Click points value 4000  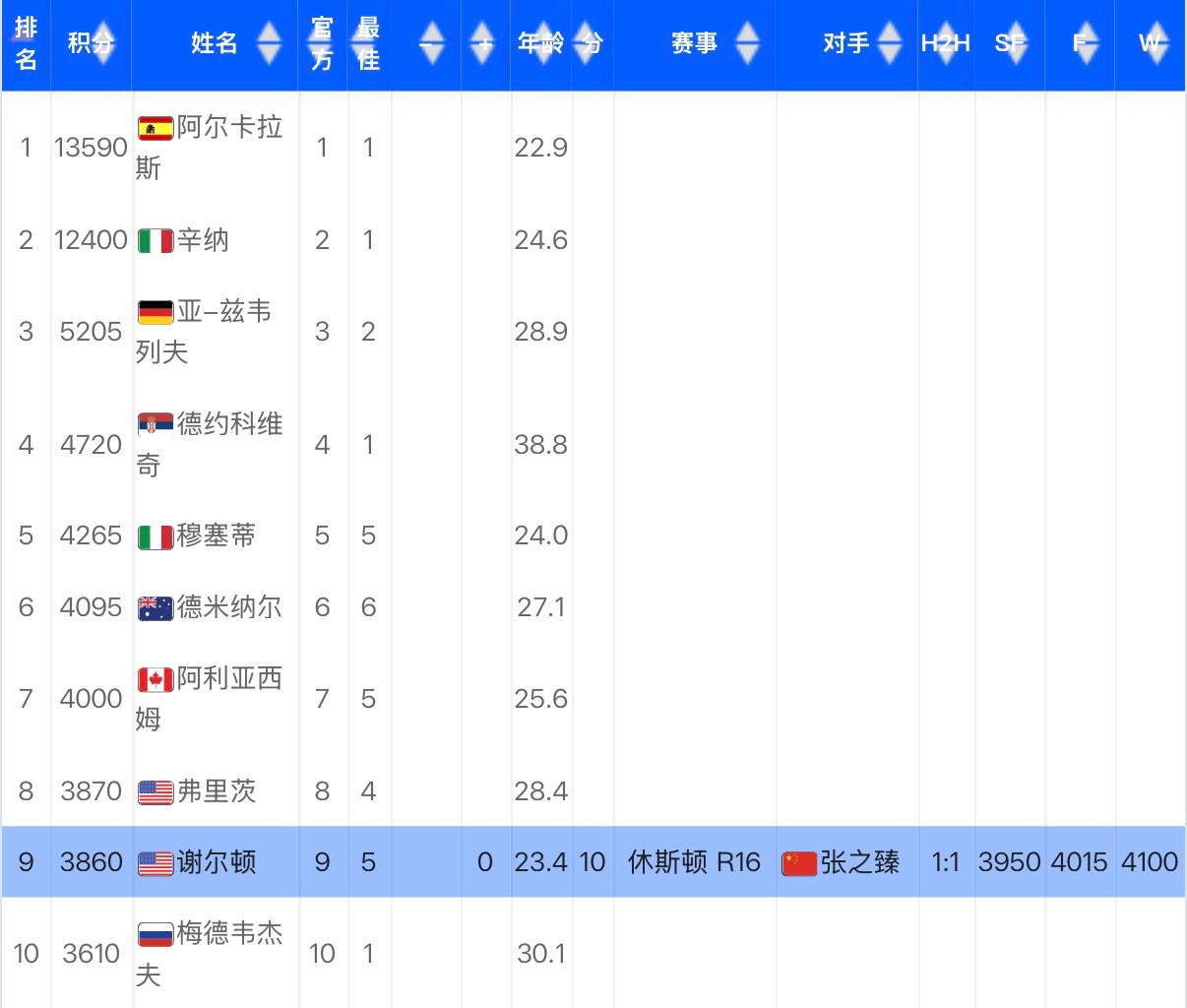pyautogui.click(x=91, y=699)
